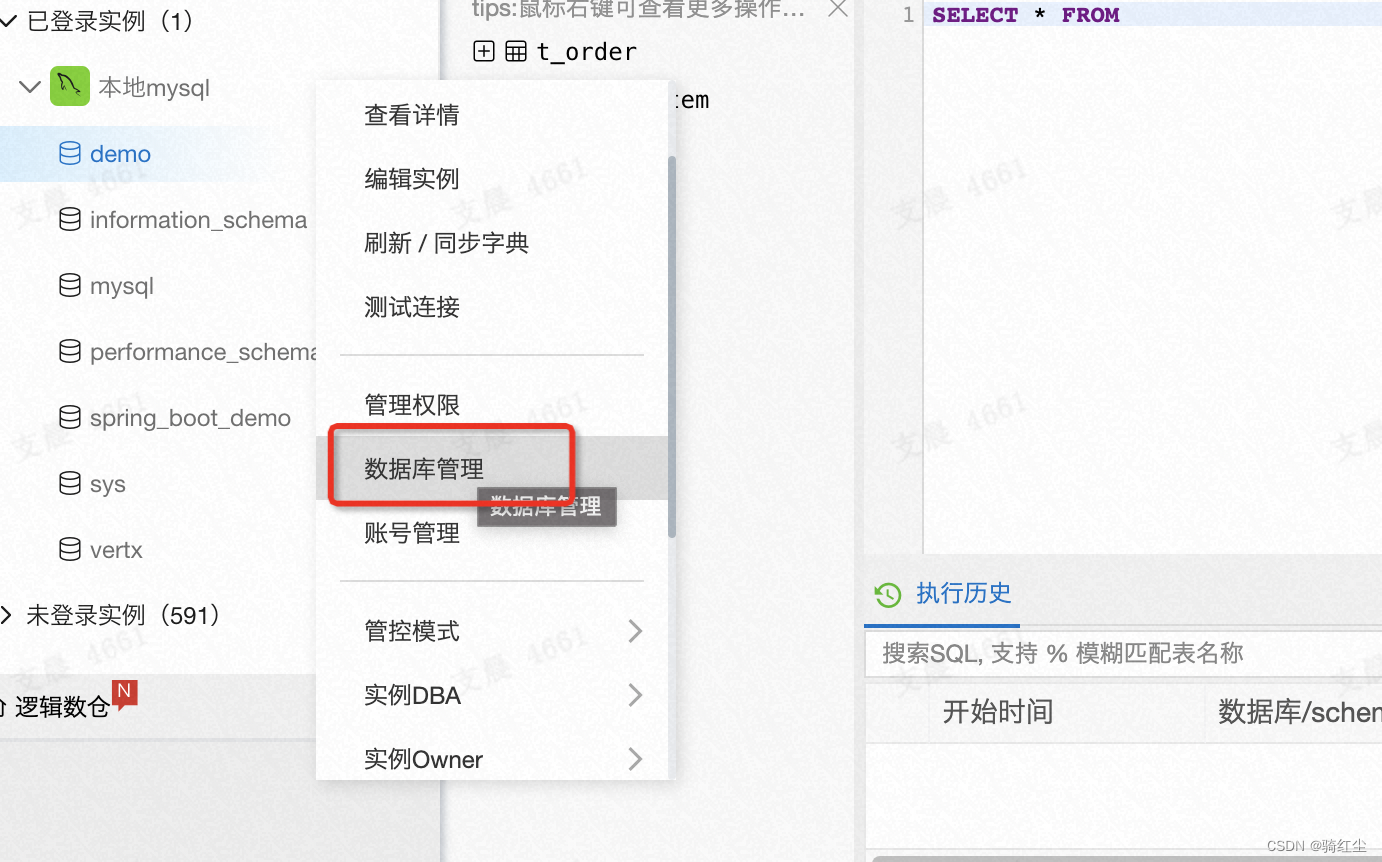
Task: Open 管理权限 from the context menu
Action: click(x=412, y=405)
